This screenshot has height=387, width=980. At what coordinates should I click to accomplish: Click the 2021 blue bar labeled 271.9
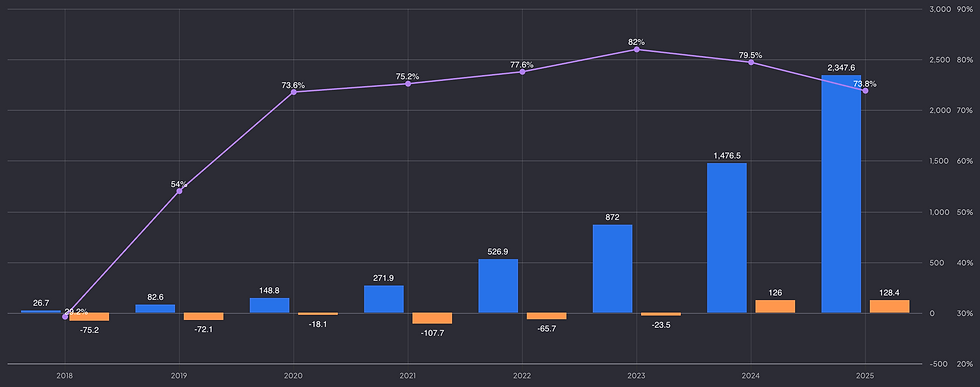tap(384, 299)
